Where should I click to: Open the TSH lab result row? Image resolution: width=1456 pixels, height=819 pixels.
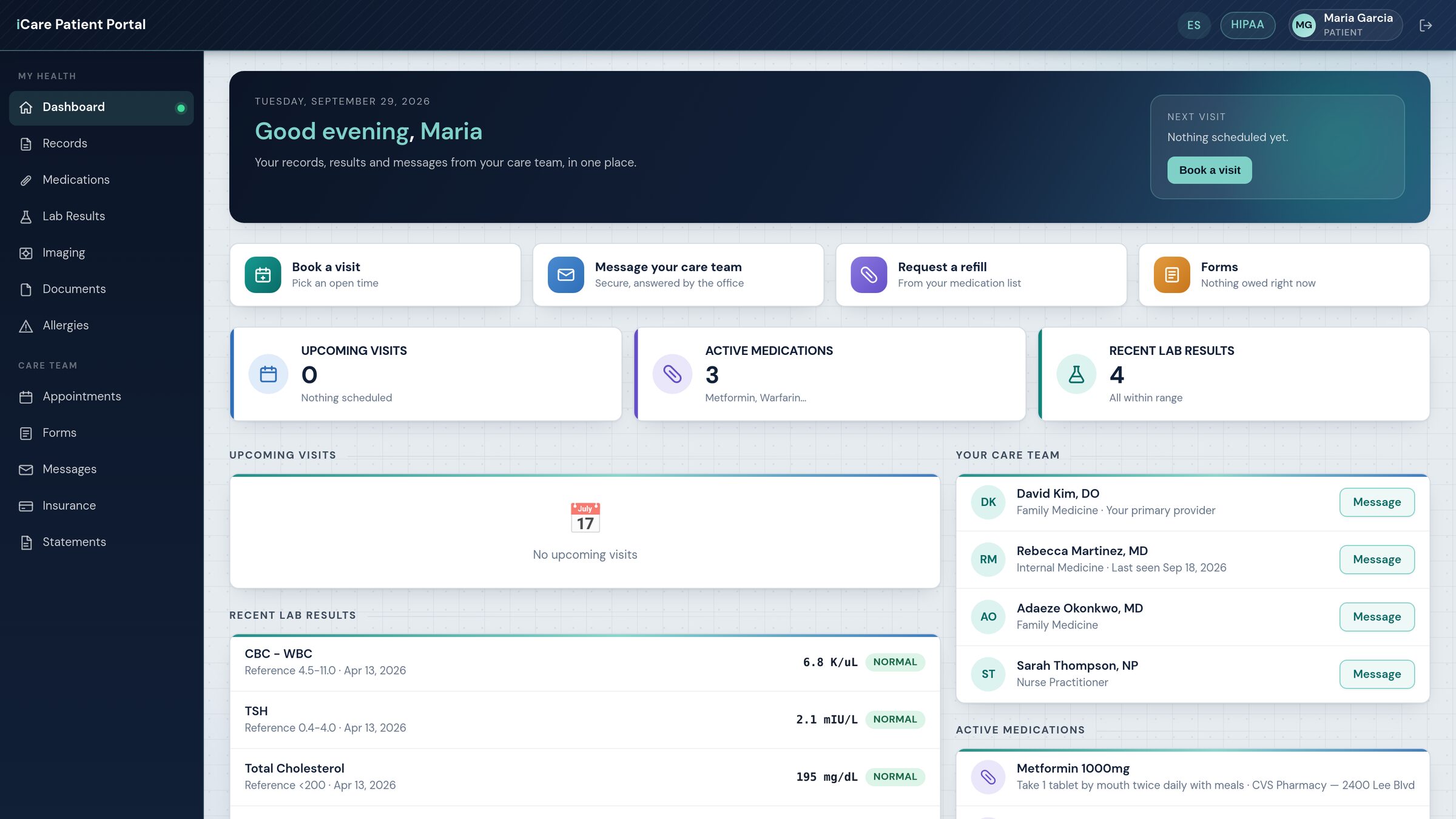coord(585,720)
